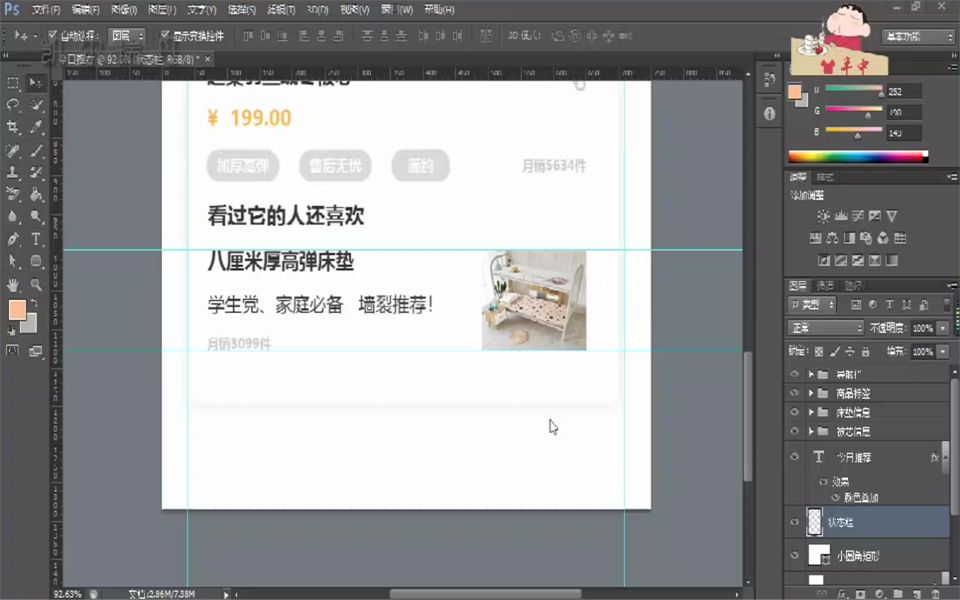960x600 pixels.
Task: Expand the 床垫信息 layer group
Action: tap(811, 412)
